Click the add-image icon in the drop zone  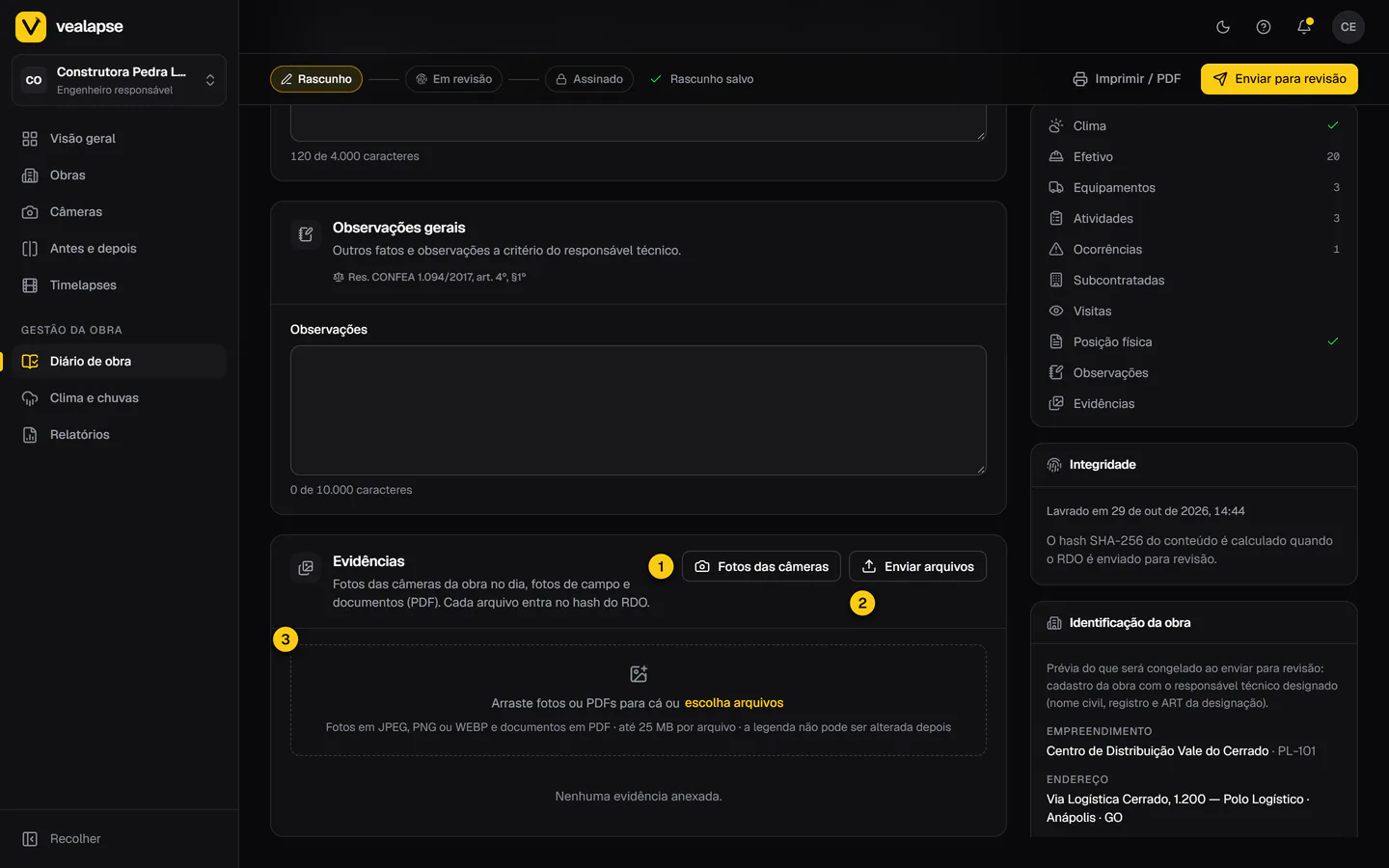tap(639, 674)
